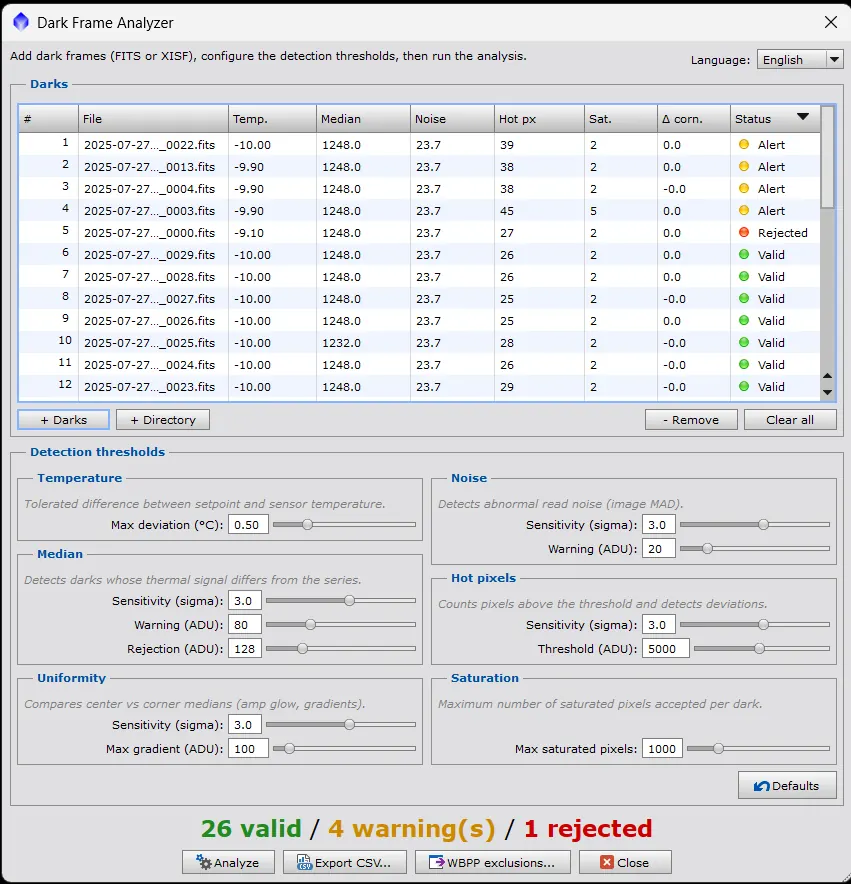This screenshot has height=884, width=851.
Task: Add a folder with + Directory button
Action: (163, 419)
